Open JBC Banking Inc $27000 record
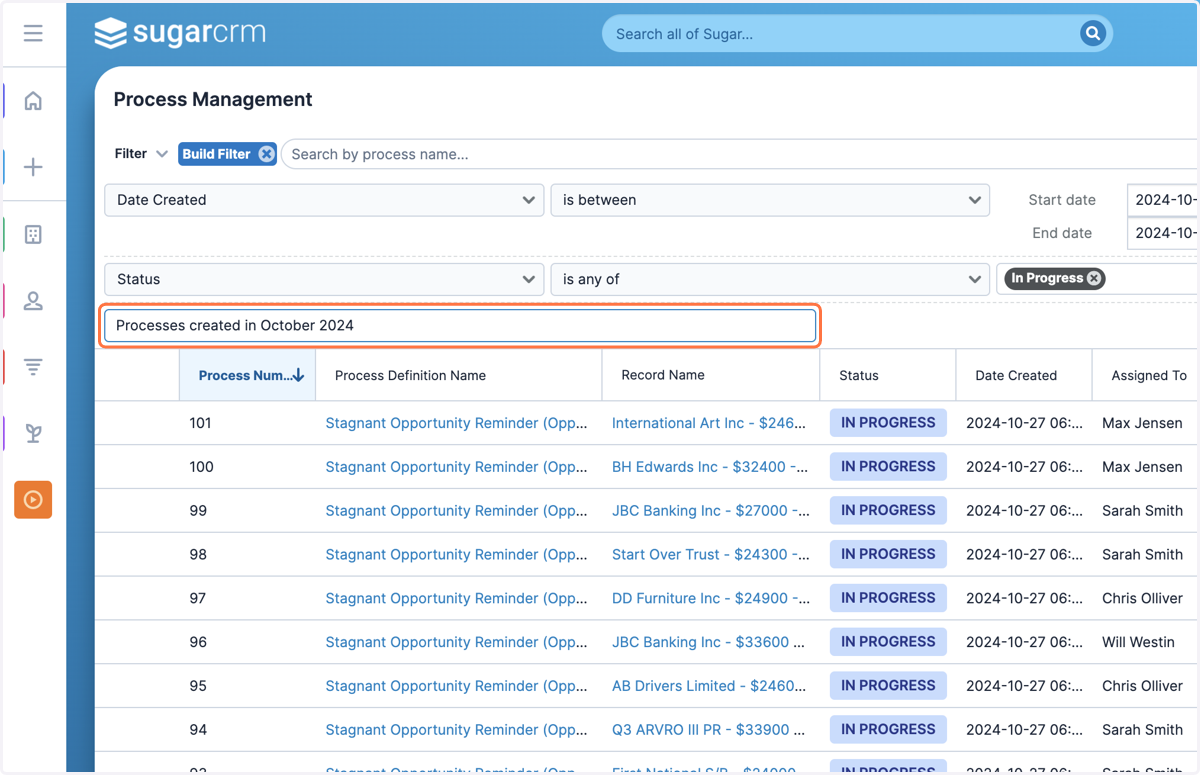Screen dimensions: 1200x775 (x=711, y=511)
